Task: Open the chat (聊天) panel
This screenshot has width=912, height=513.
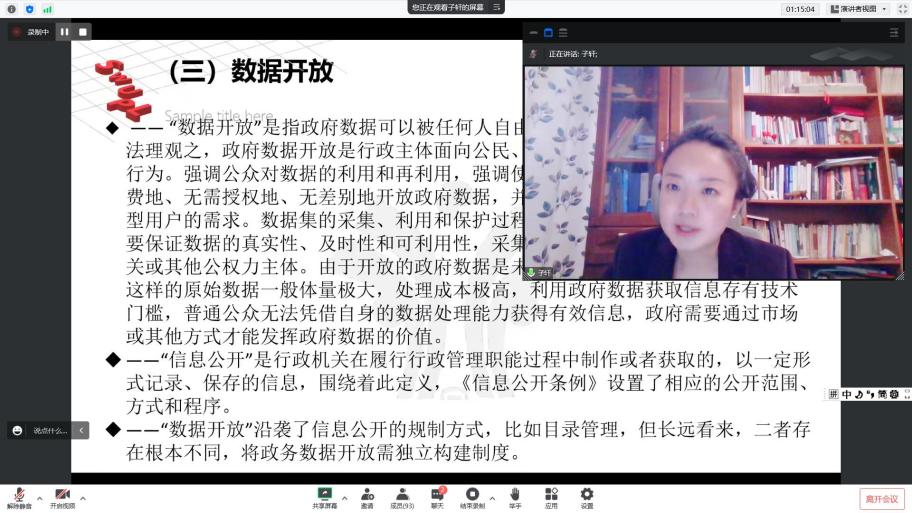Action: 437,496
